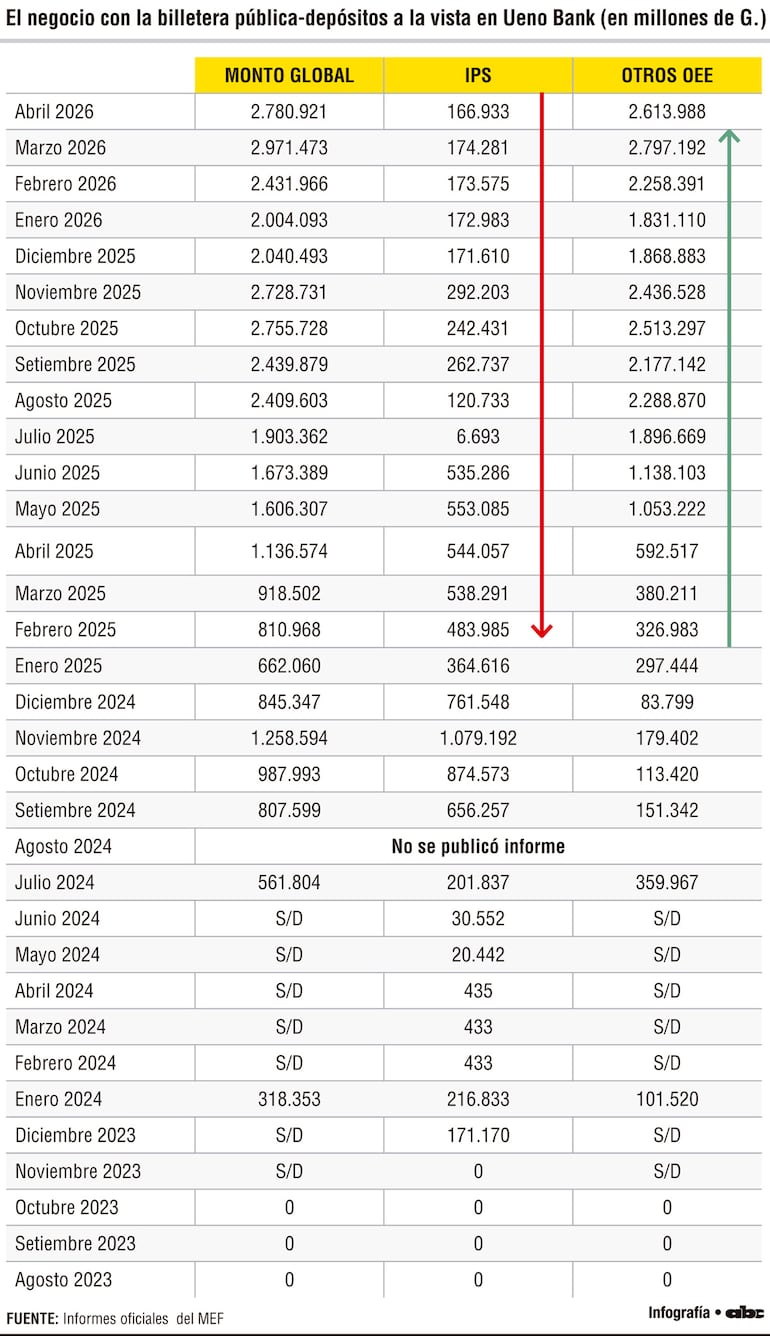Screen dimensions: 770x1336
Task: Click the Agosto 2023 row label
Action: [63, 1279]
